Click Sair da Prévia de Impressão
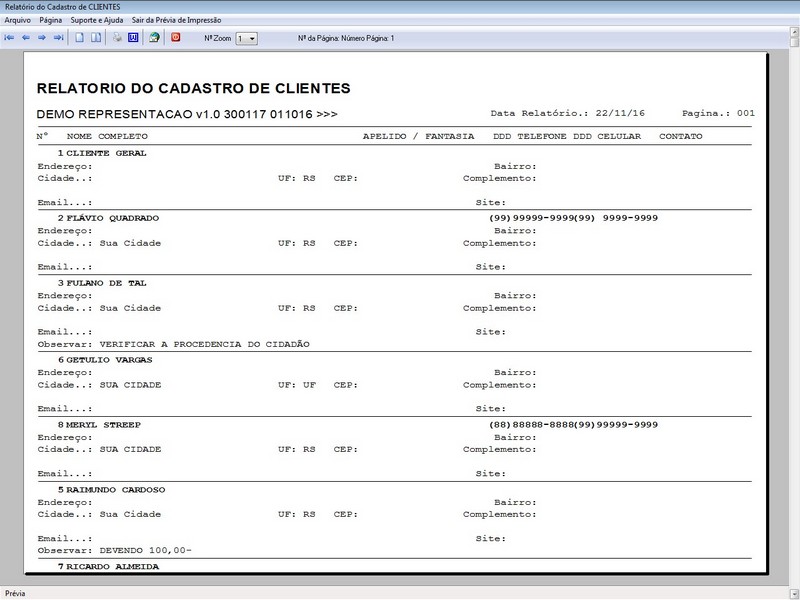The image size is (800, 600). point(177,20)
